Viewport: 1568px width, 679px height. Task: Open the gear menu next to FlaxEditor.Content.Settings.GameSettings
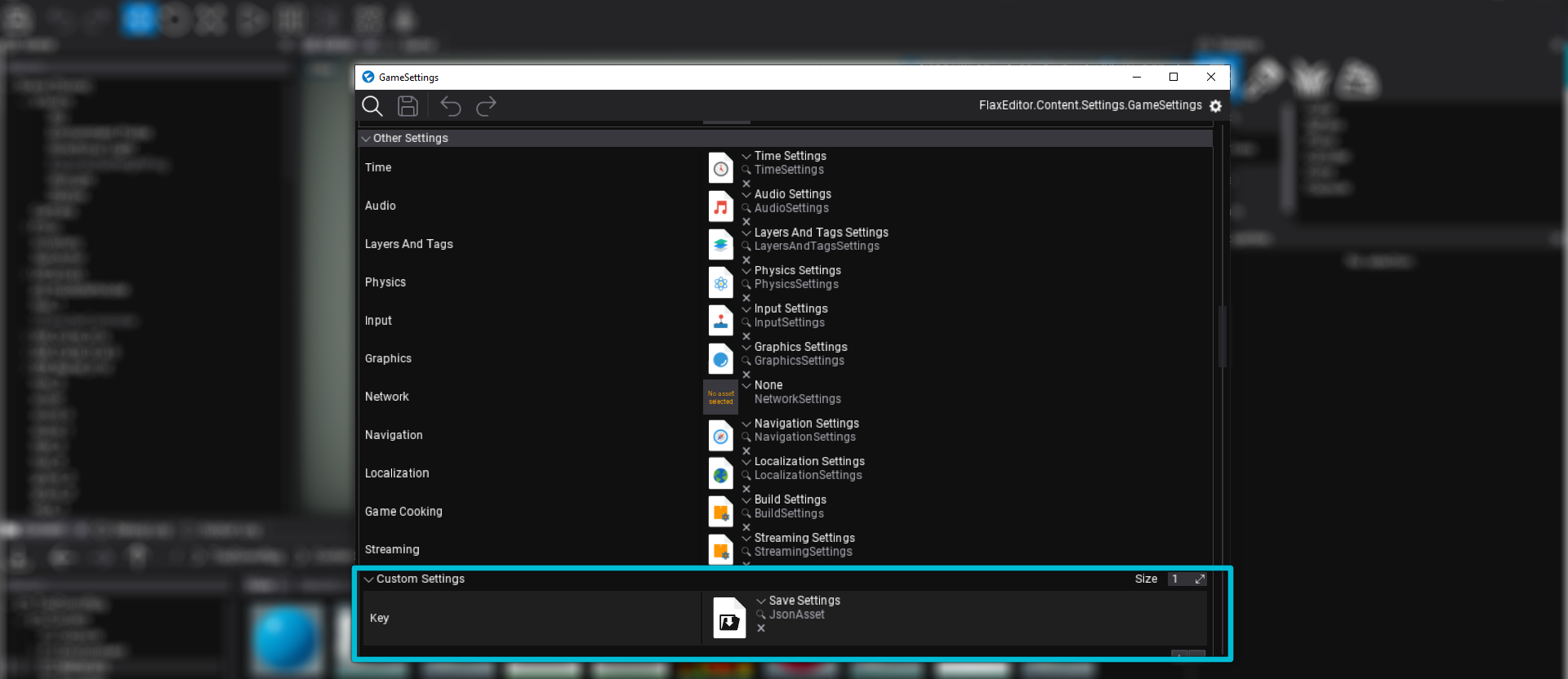[x=1215, y=106]
